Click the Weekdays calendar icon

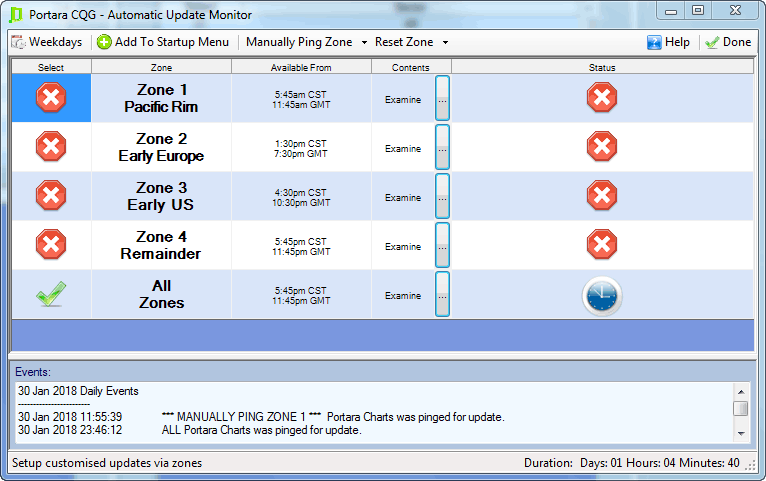pos(19,42)
